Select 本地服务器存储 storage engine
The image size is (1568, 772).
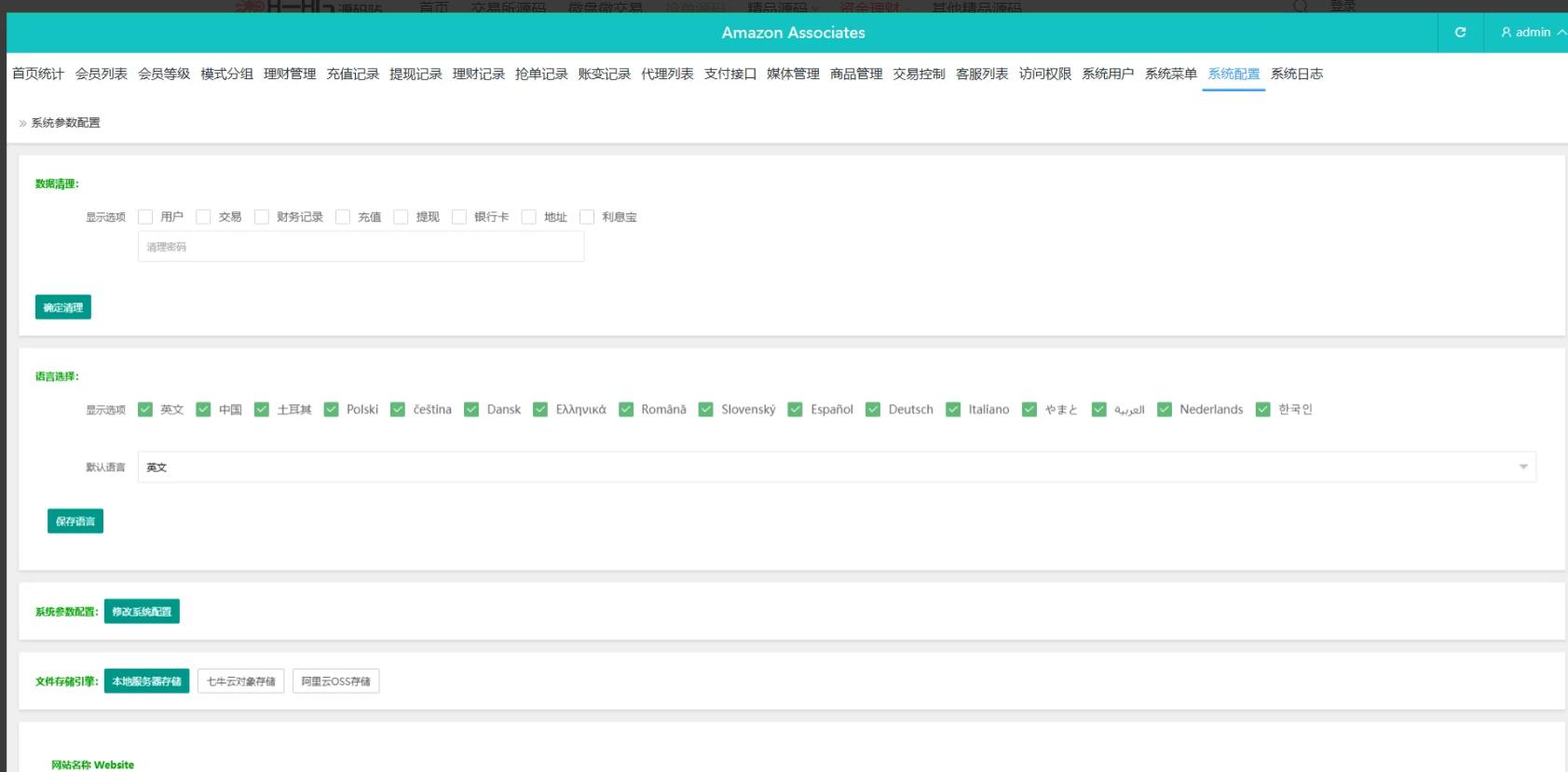click(x=146, y=682)
